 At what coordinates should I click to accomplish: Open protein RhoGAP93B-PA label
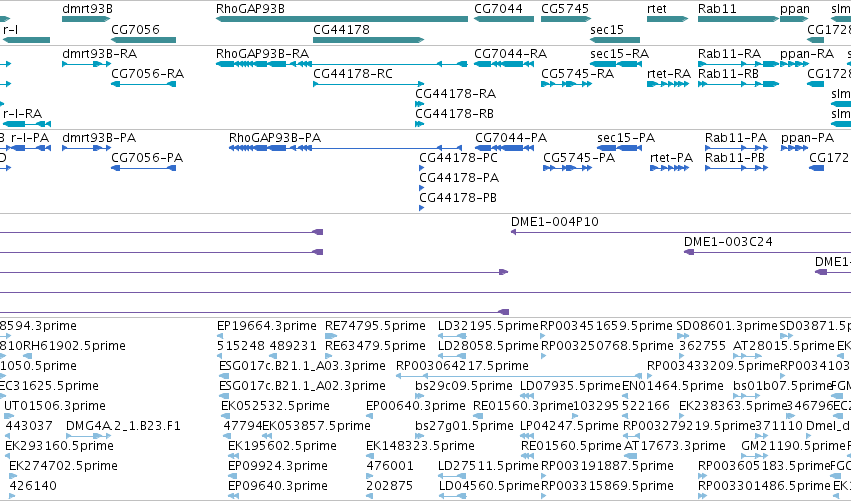tap(275, 138)
